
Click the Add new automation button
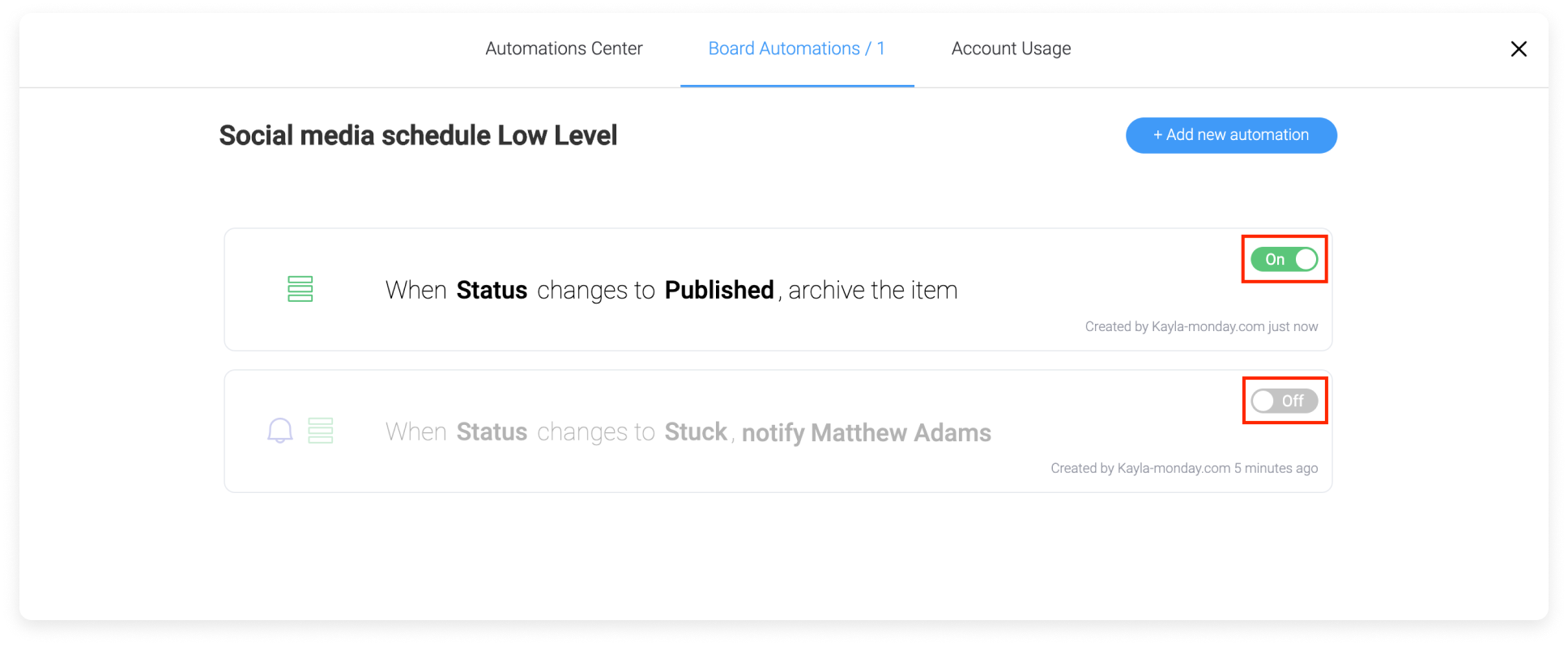(1231, 135)
